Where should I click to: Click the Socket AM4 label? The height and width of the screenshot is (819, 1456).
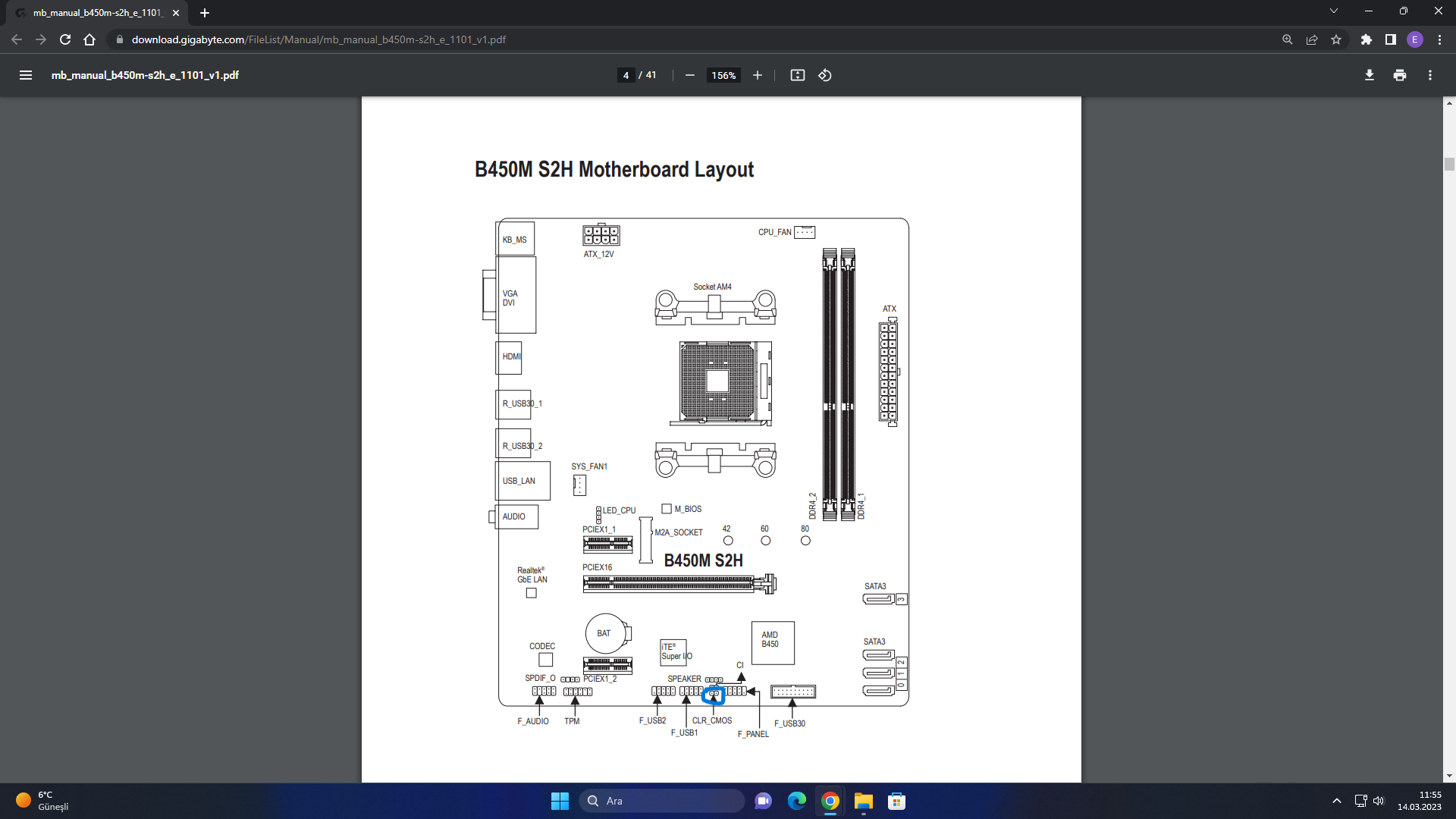[712, 287]
